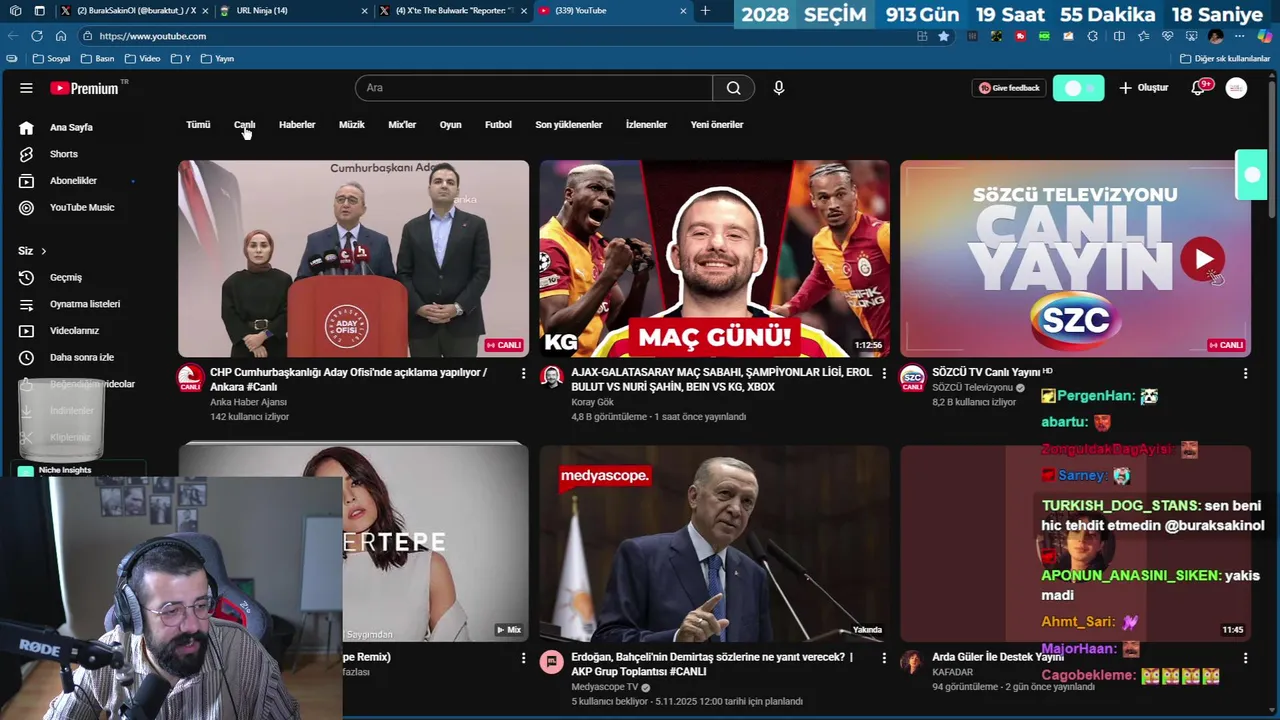Click the Give feedback button
This screenshot has height=720, width=1280.
(x=1009, y=88)
